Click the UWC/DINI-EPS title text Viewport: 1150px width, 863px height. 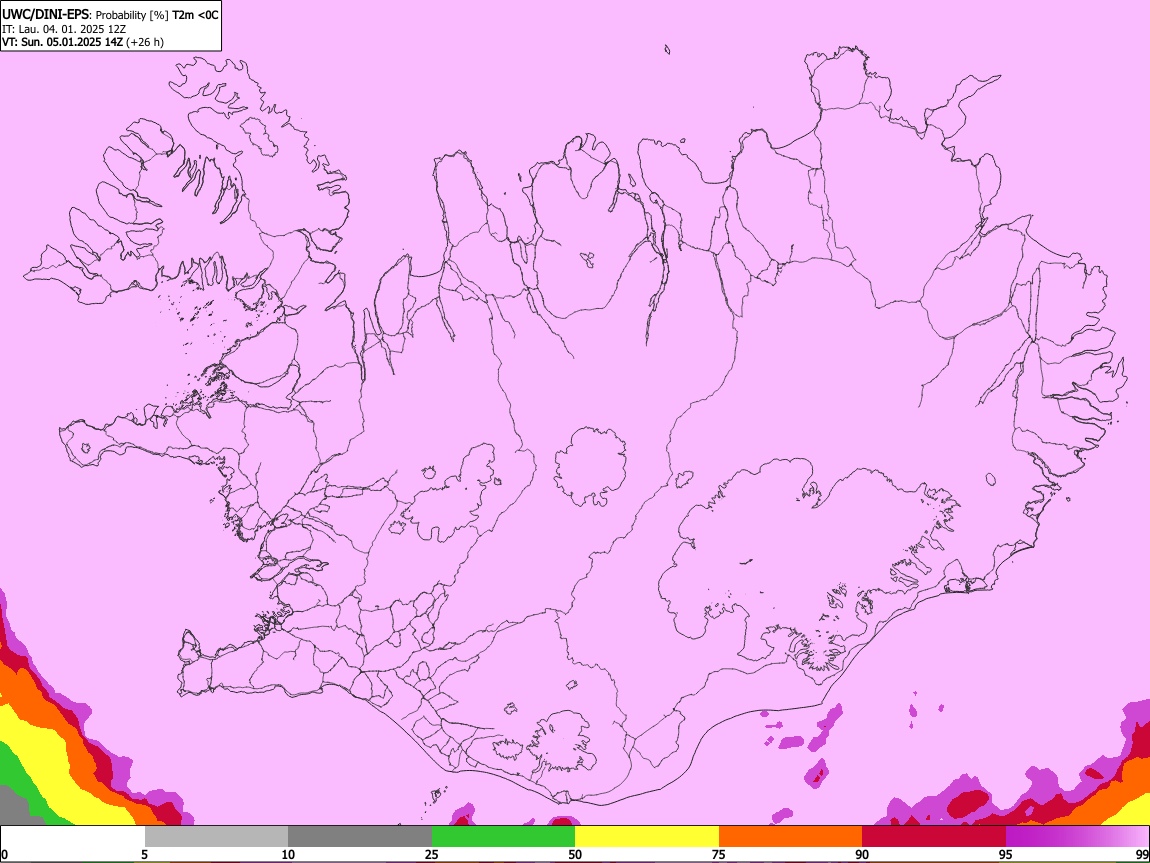click(x=44, y=15)
